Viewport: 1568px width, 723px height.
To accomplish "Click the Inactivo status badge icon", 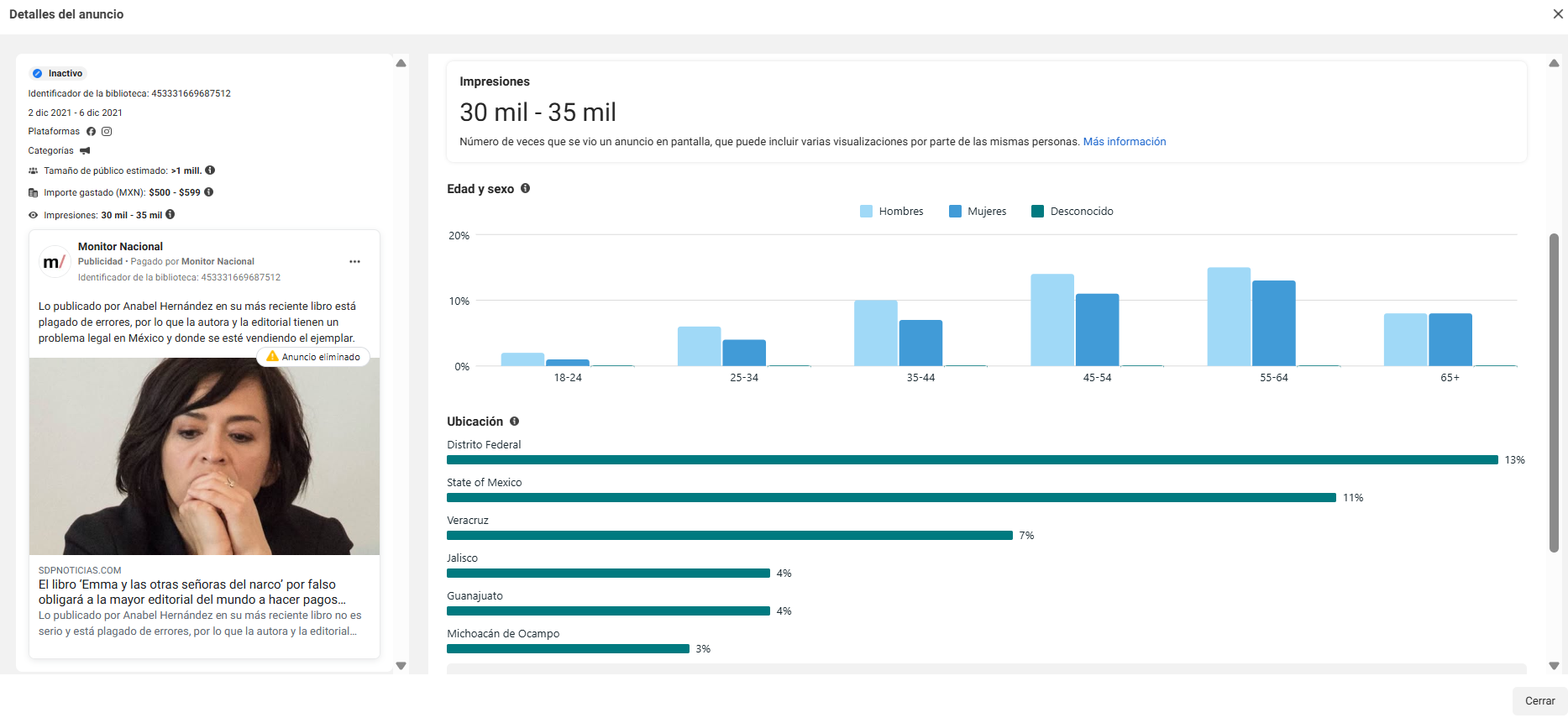I will point(37,74).
